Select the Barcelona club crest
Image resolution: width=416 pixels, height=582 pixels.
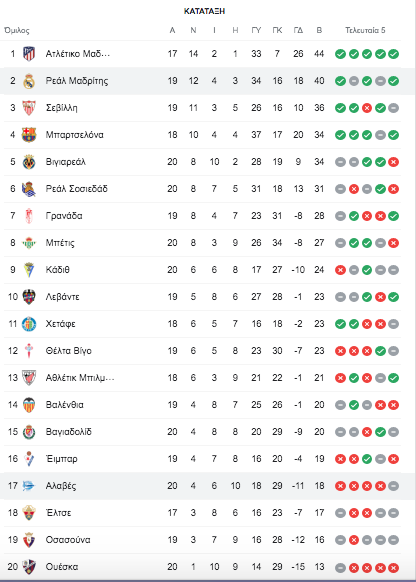29,135
